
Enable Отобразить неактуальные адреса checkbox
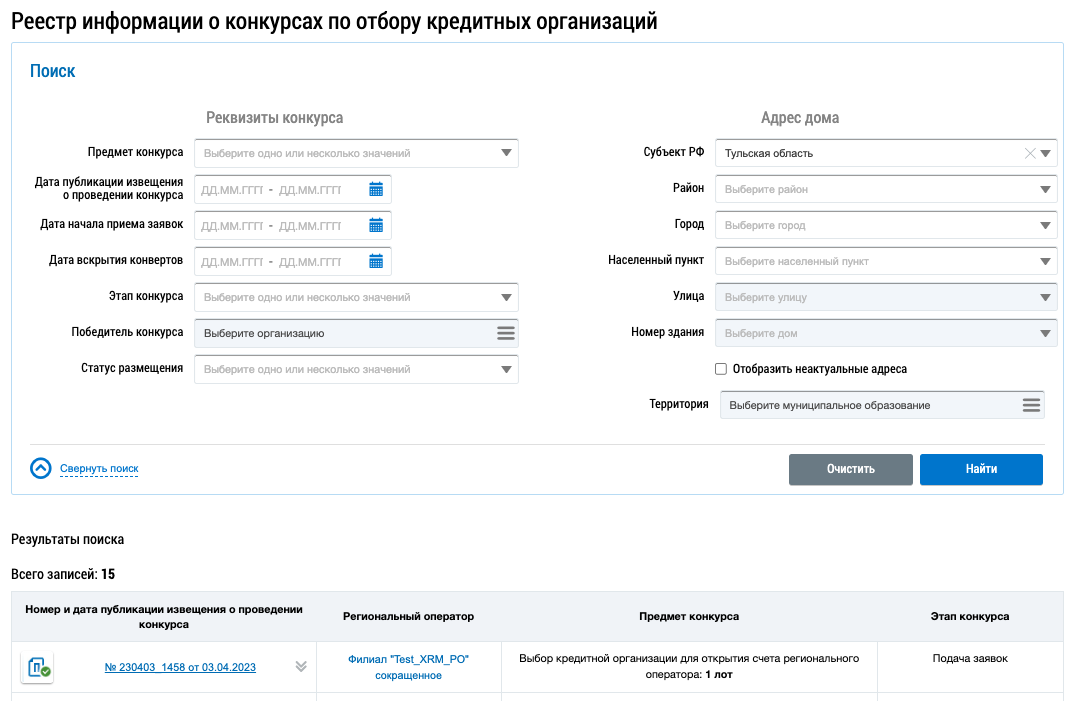pos(721,369)
